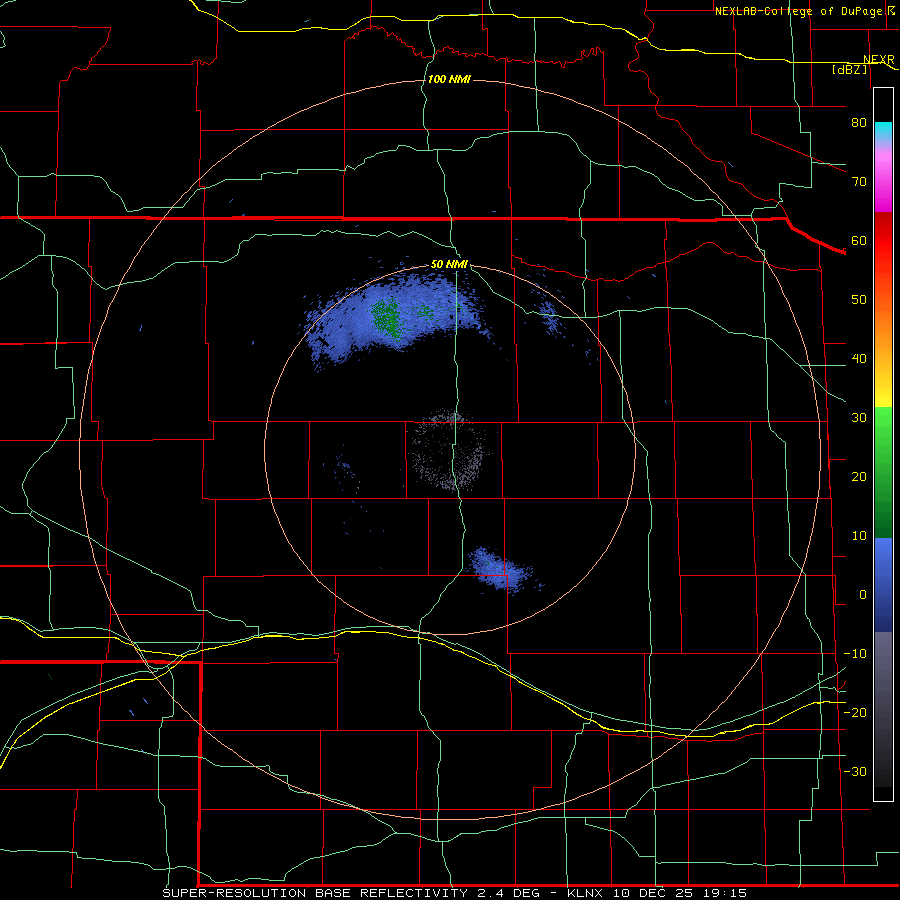Viewport: 900px width, 900px height.
Task: Click the 10 value on dBZ scale
Action: coord(859,536)
